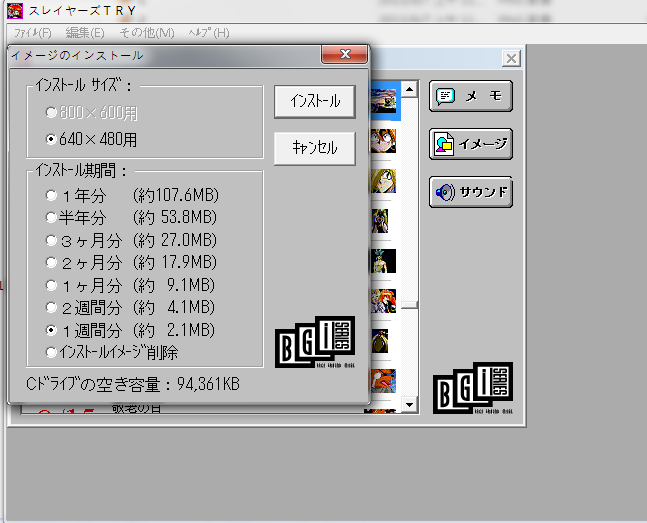The height and width of the screenshot is (523, 647).
Task: Open the 編集(E) menu
Action: 85,33
